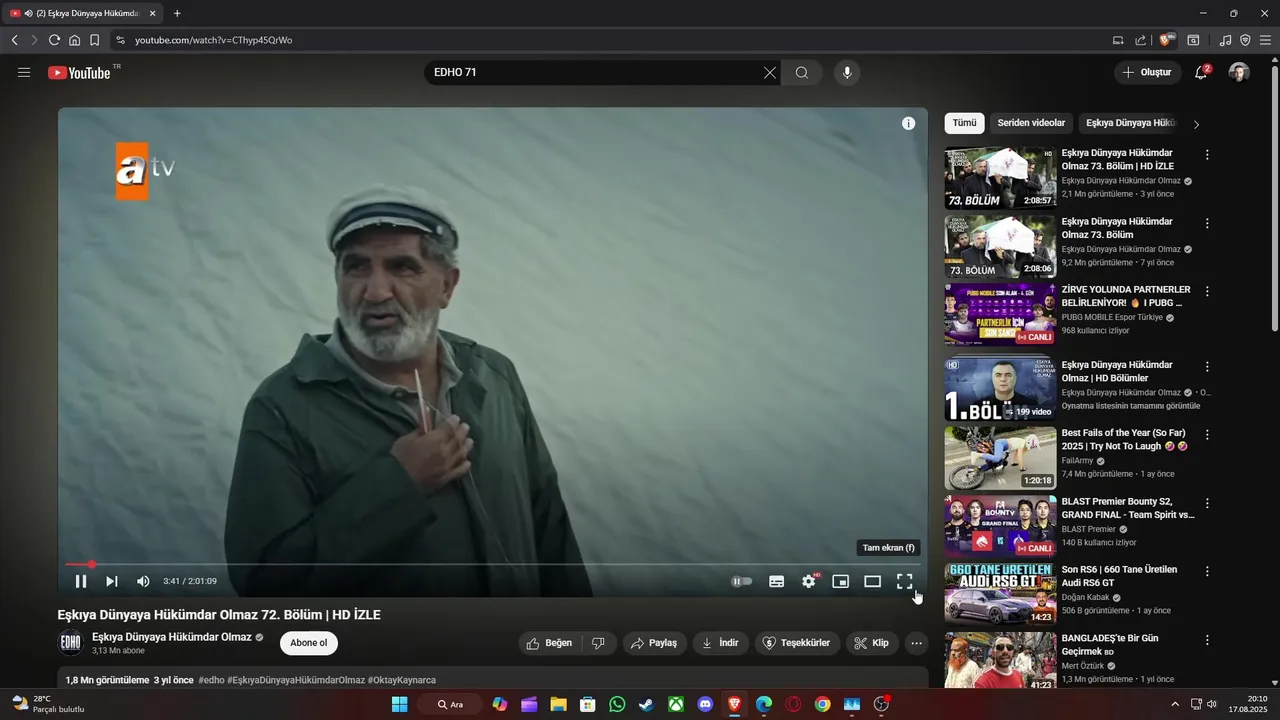Select the Tümü filter chip
The width and height of the screenshot is (1280, 720).
coord(964,123)
